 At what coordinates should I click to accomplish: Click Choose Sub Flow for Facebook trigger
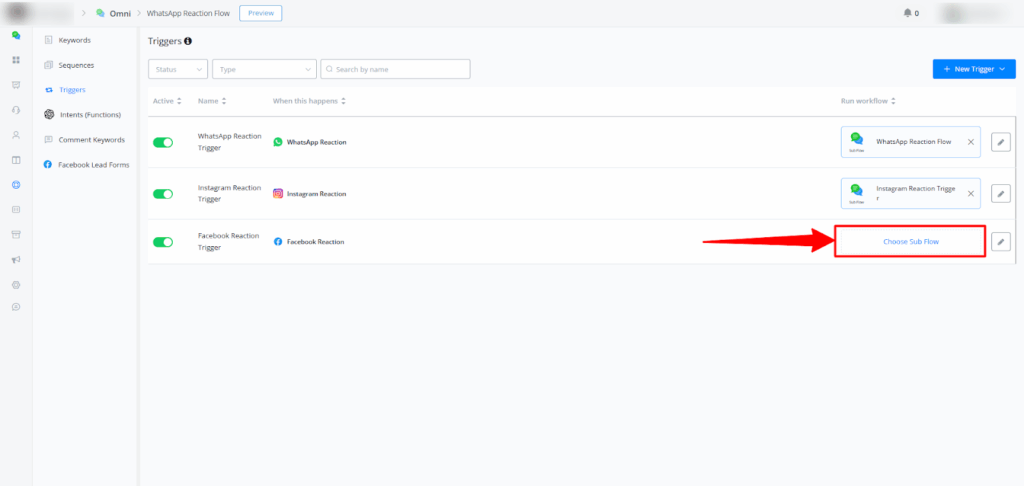(x=910, y=242)
